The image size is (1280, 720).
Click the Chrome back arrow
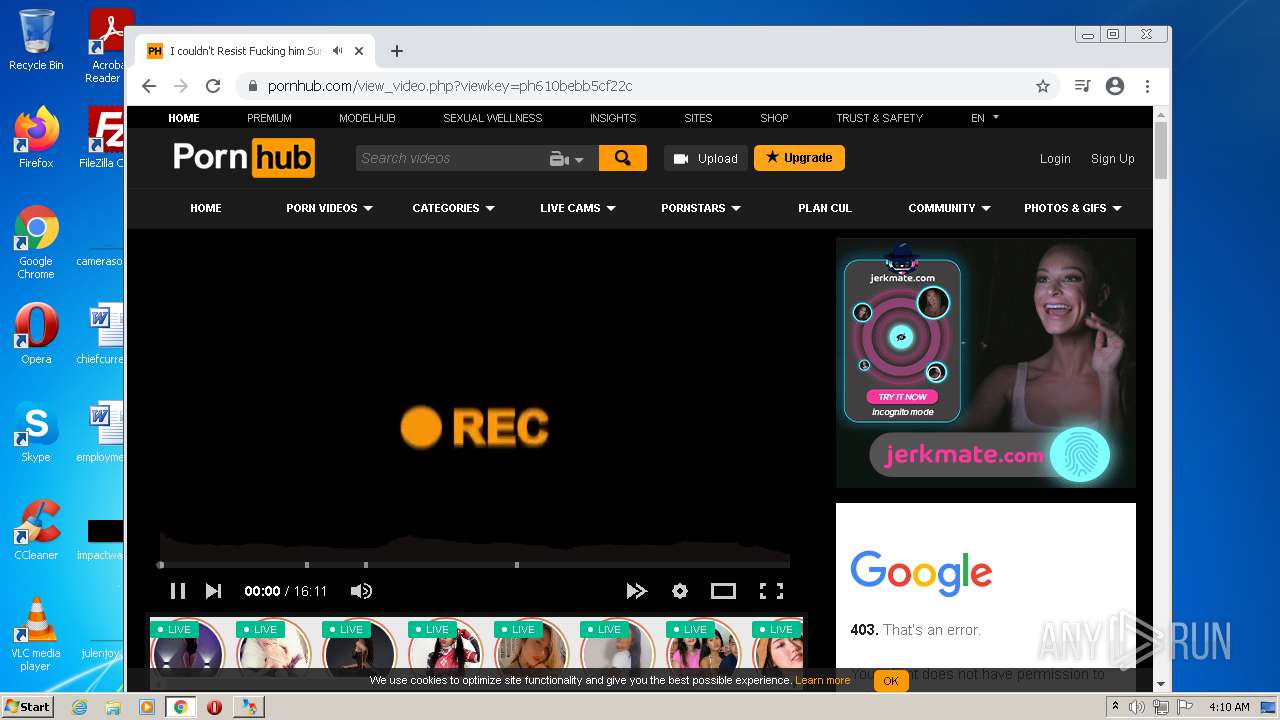(x=149, y=86)
